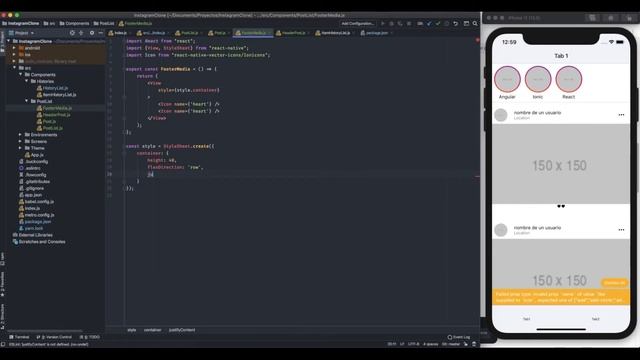Collapse the PostList folder

(x=27, y=101)
